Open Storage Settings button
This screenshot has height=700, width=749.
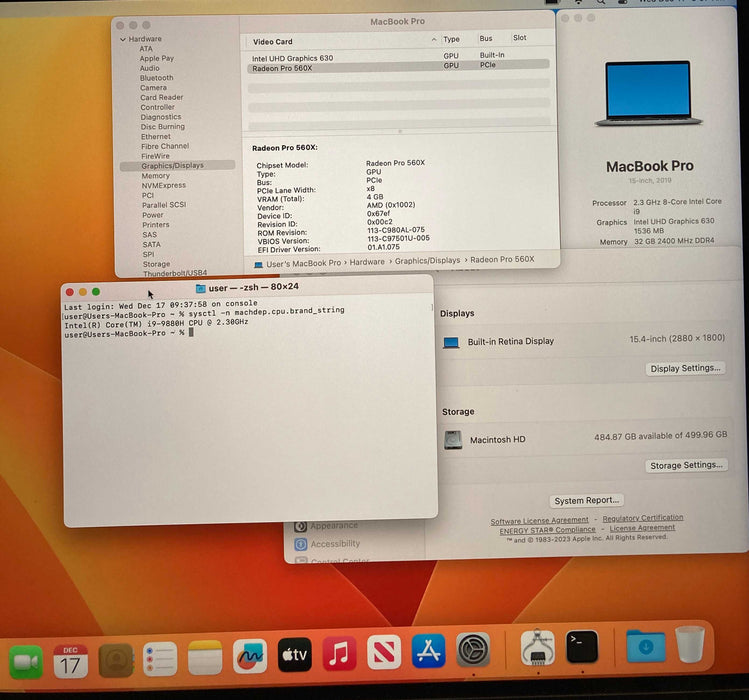click(x=686, y=465)
